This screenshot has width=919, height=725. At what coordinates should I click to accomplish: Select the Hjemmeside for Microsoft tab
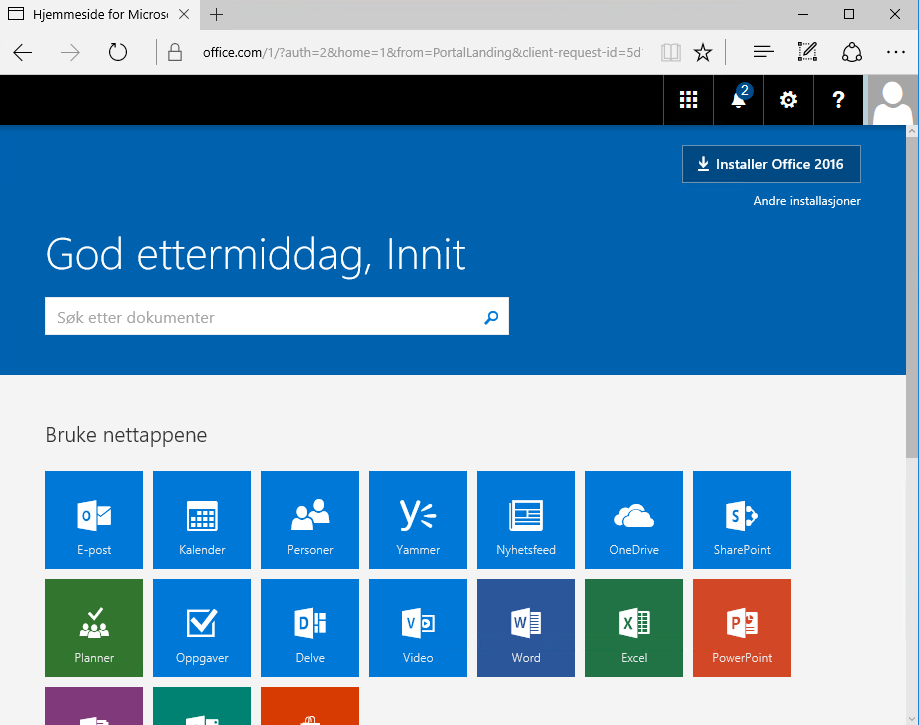[100, 15]
